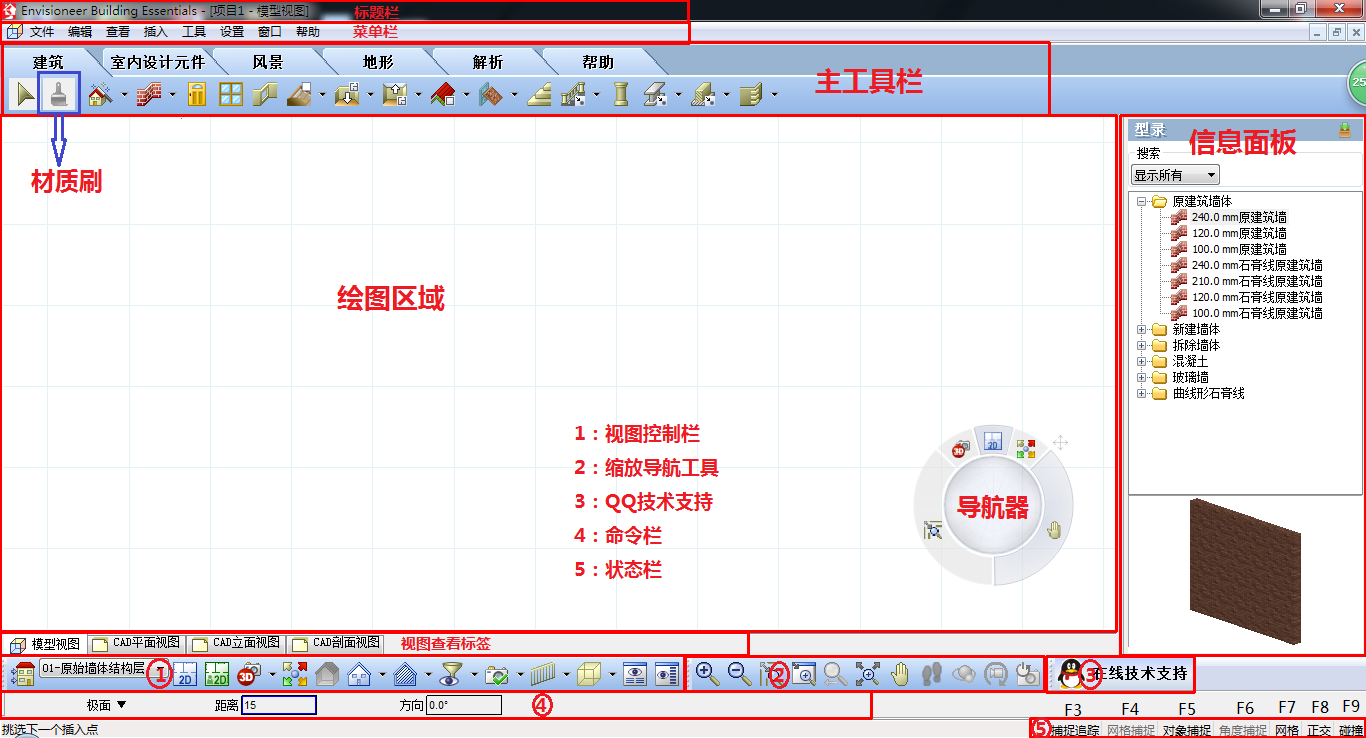Choose the brick wall tool
This screenshot has height=738, width=1366.
pyautogui.click(x=150, y=95)
